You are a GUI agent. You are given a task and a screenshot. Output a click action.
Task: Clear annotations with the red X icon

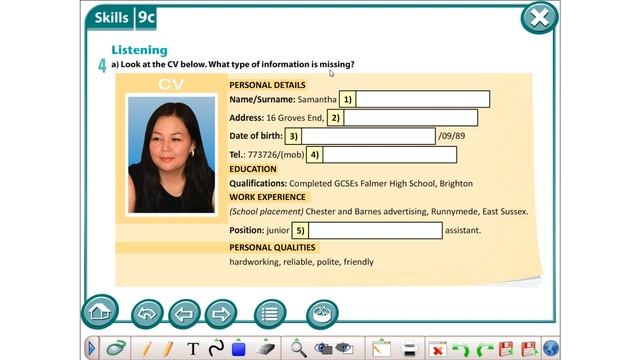(x=437, y=349)
